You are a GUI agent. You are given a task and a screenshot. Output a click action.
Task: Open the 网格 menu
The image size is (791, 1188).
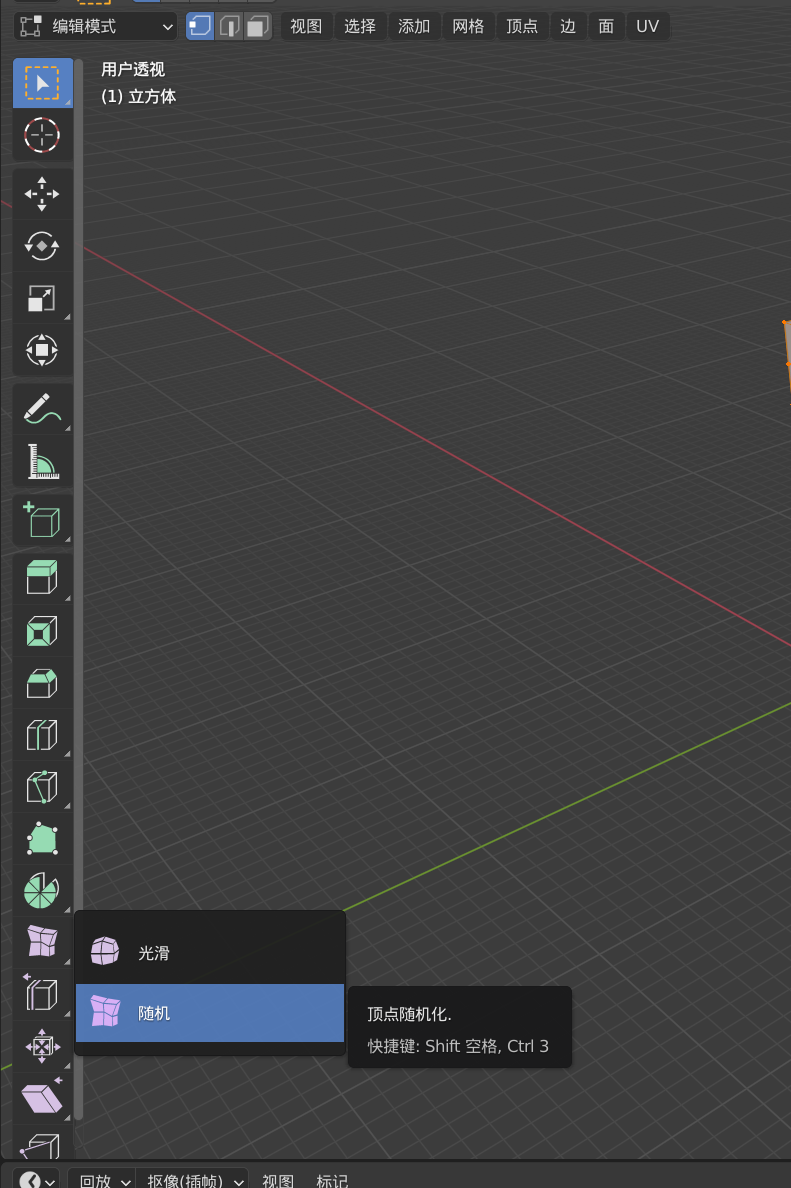pos(468,27)
